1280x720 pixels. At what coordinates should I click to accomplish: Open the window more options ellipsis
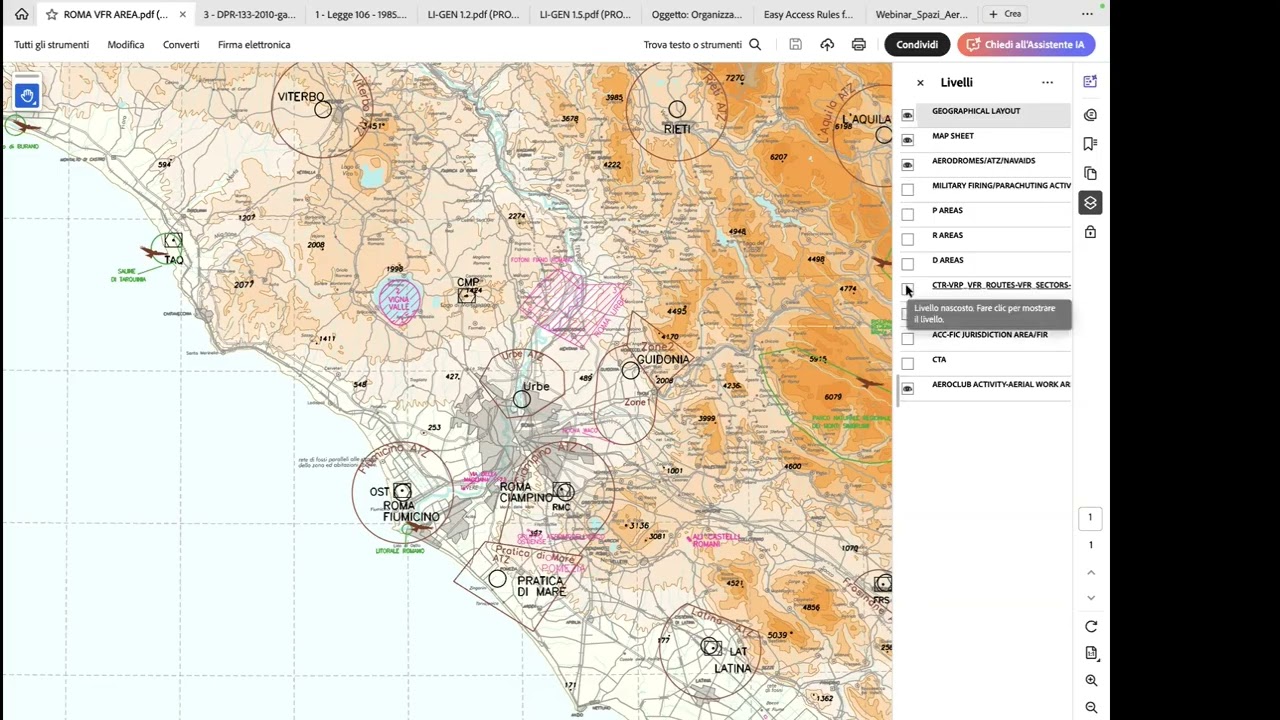pos(1087,14)
